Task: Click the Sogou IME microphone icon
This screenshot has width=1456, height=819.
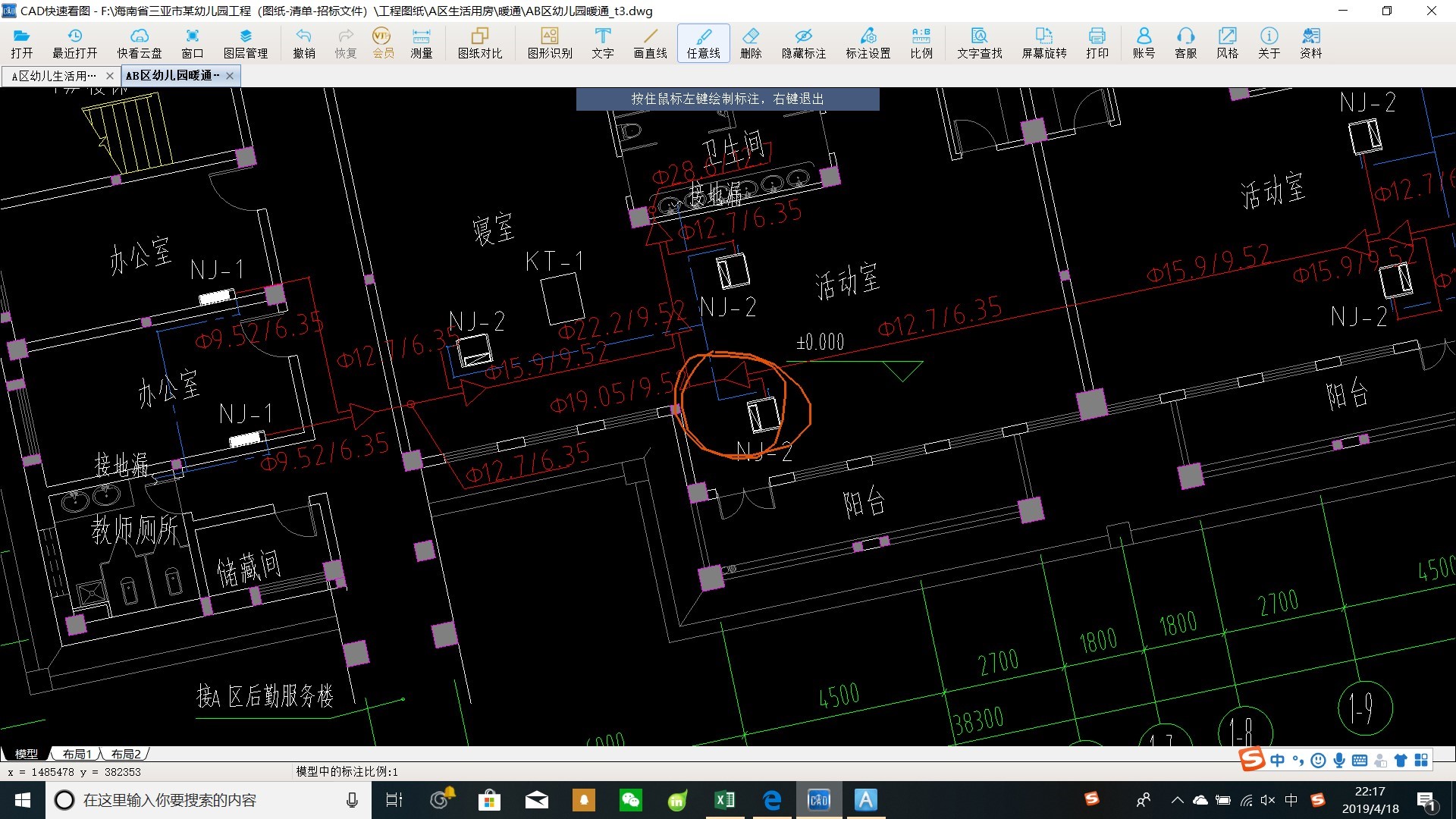Action: (1340, 760)
